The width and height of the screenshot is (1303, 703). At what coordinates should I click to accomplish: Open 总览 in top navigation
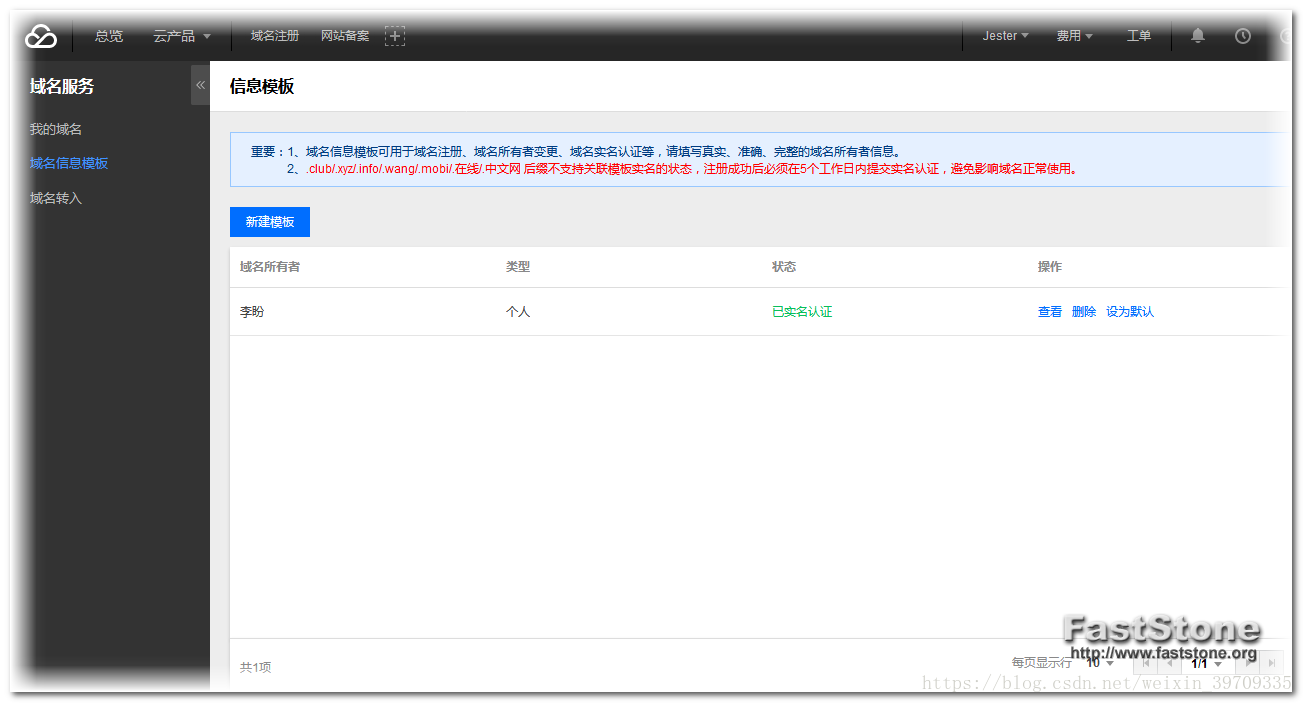coord(109,36)
